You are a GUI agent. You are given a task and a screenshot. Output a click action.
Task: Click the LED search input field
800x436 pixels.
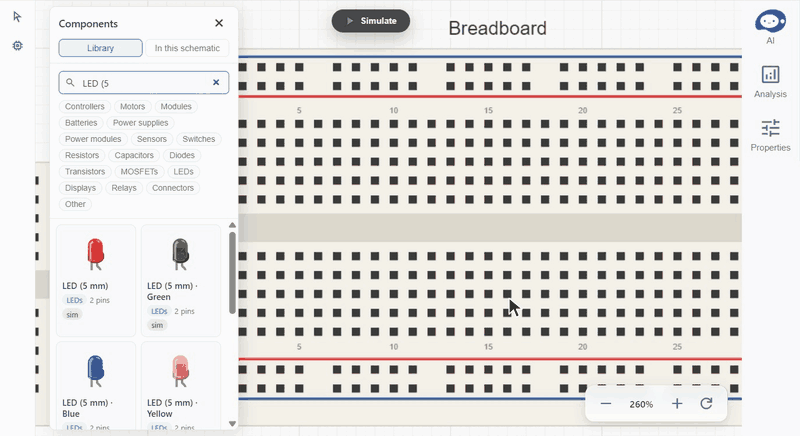pos(144,83)
